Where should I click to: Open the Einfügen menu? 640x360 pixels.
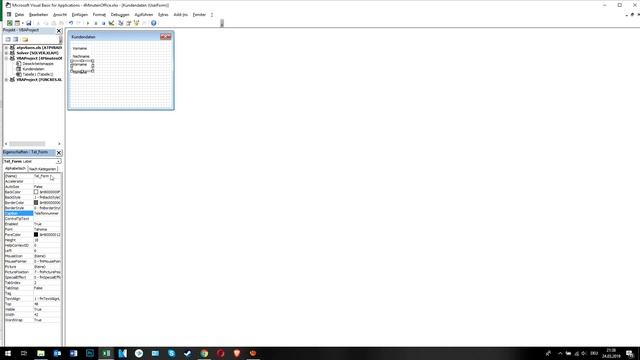point(80,15)
